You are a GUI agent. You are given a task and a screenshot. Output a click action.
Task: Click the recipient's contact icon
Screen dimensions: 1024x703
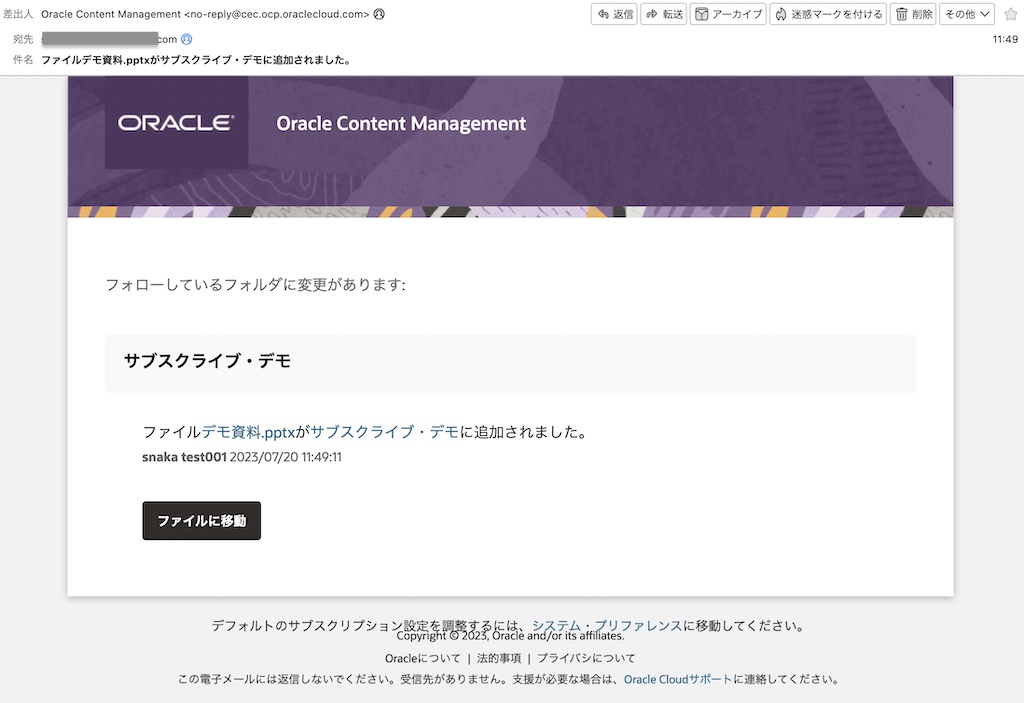coord(187,39)
